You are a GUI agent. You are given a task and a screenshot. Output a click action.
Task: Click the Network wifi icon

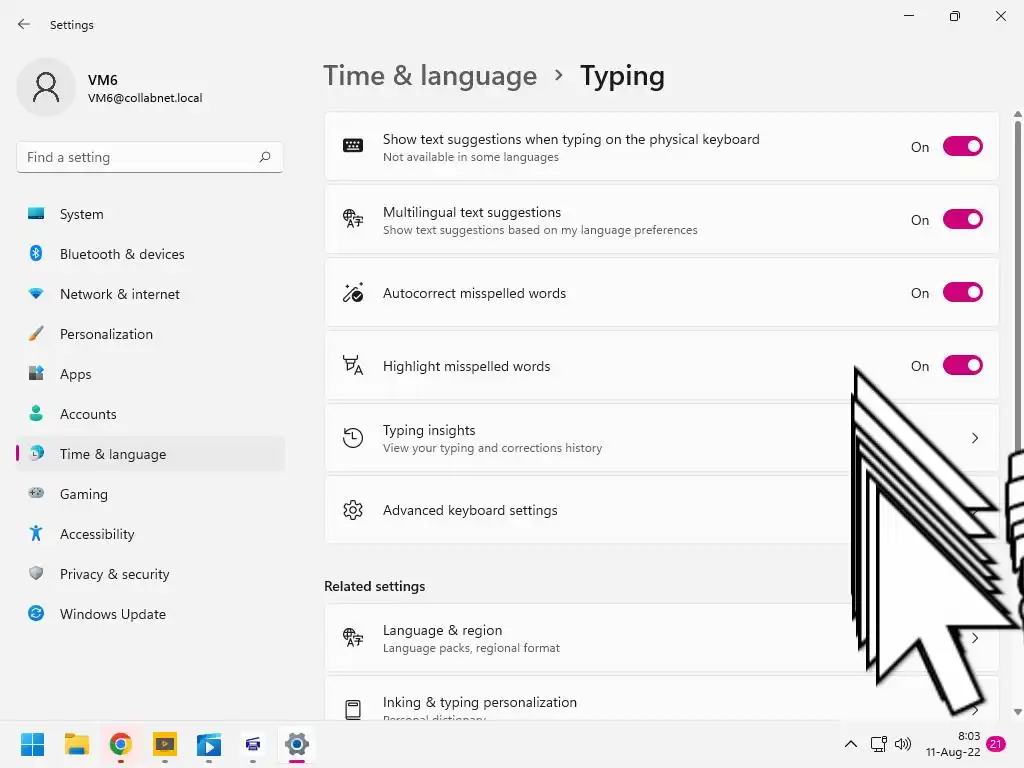pos(36,293)
